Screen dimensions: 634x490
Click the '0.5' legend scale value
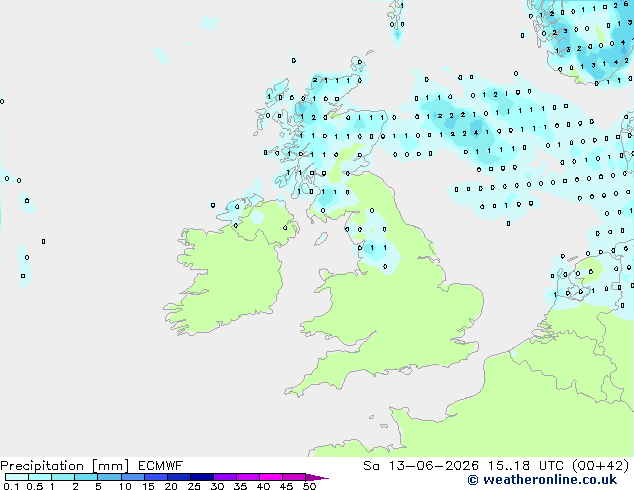(x=35, y=486)
